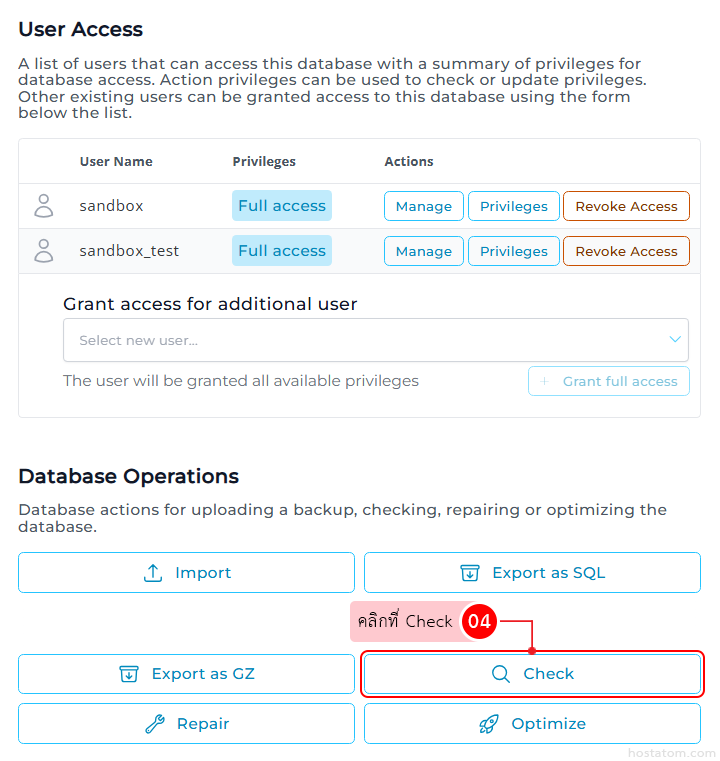The height and width of the screenshot is (761, 720).
Task: Revoke Access for the sandbox user
Action: coord(626,206)
